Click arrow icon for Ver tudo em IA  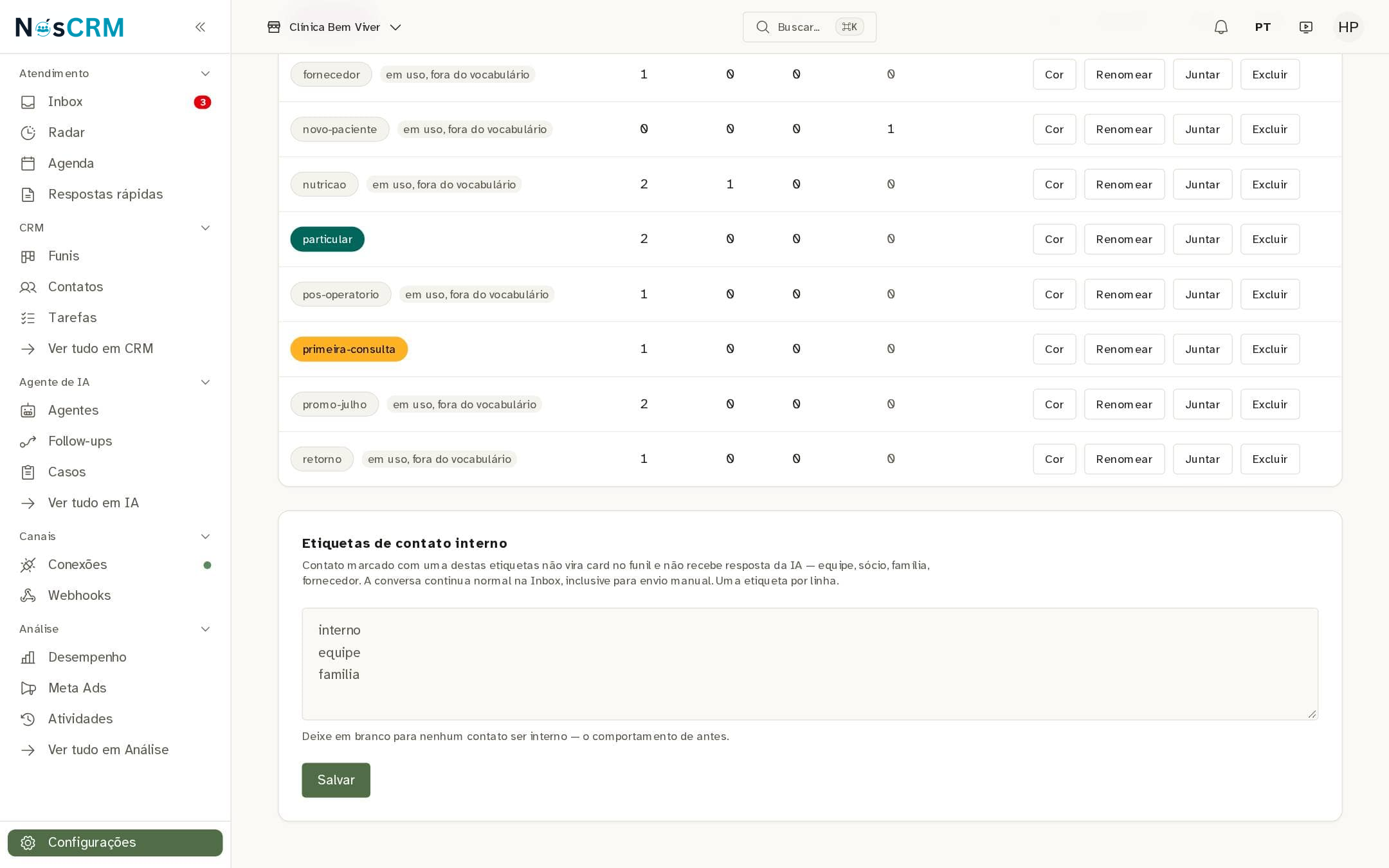pos(28,503)
